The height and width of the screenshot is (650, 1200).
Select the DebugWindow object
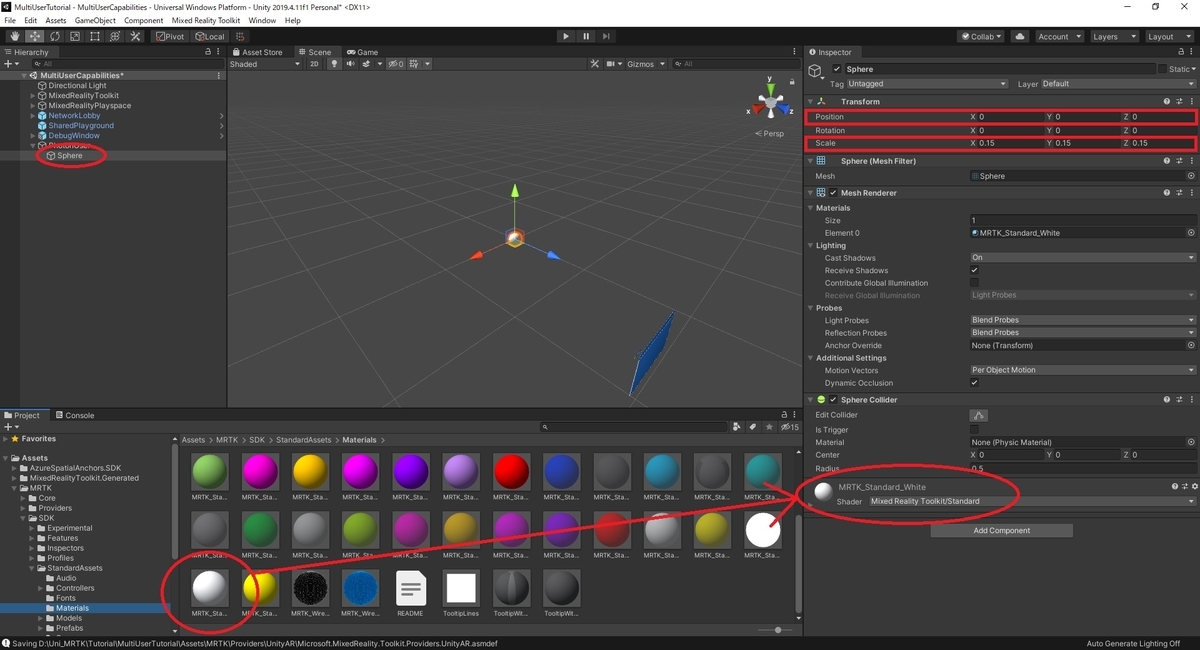(x=74, y=136)
